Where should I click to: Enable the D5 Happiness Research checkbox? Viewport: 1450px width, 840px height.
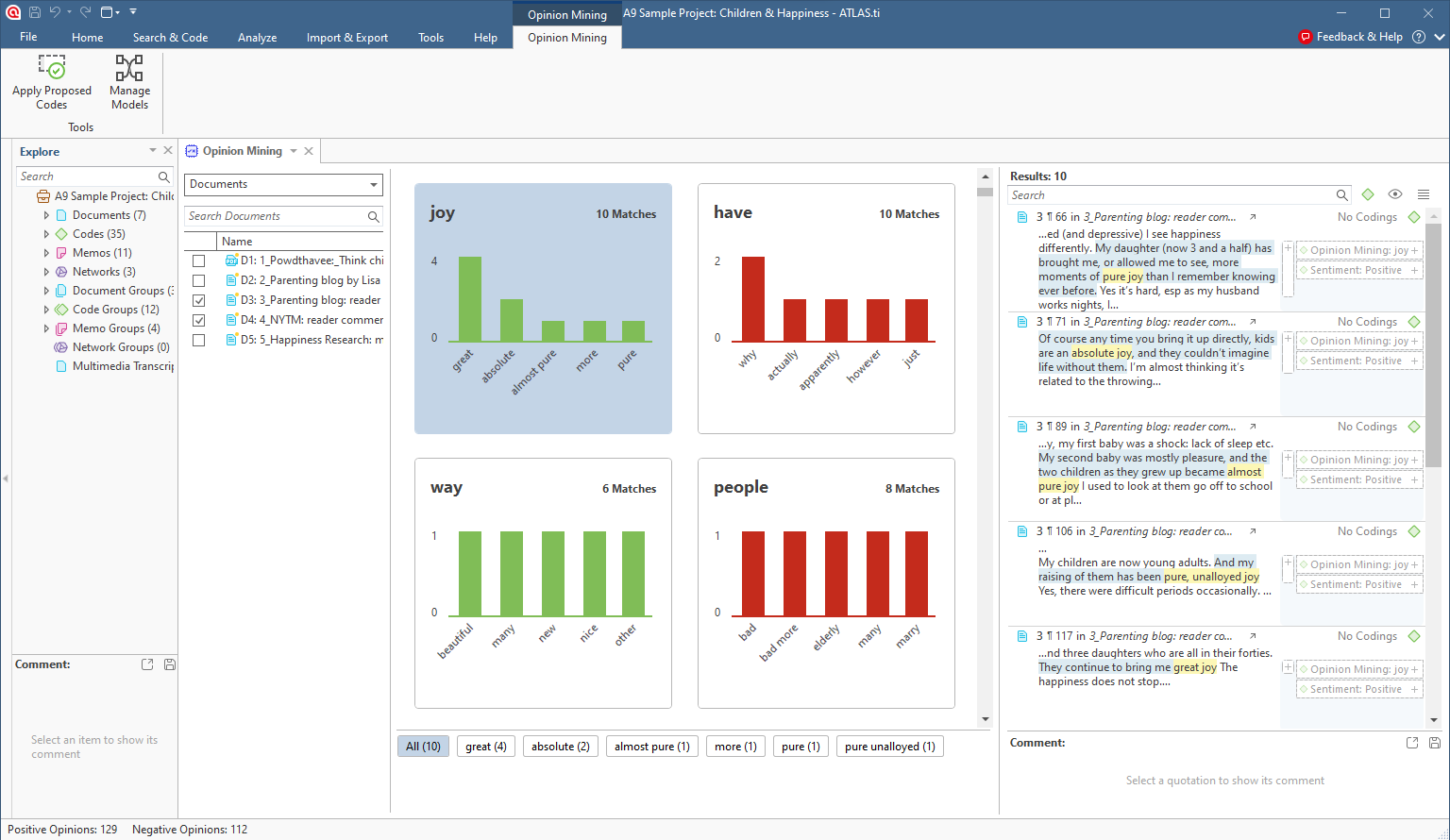pos(198,340)
